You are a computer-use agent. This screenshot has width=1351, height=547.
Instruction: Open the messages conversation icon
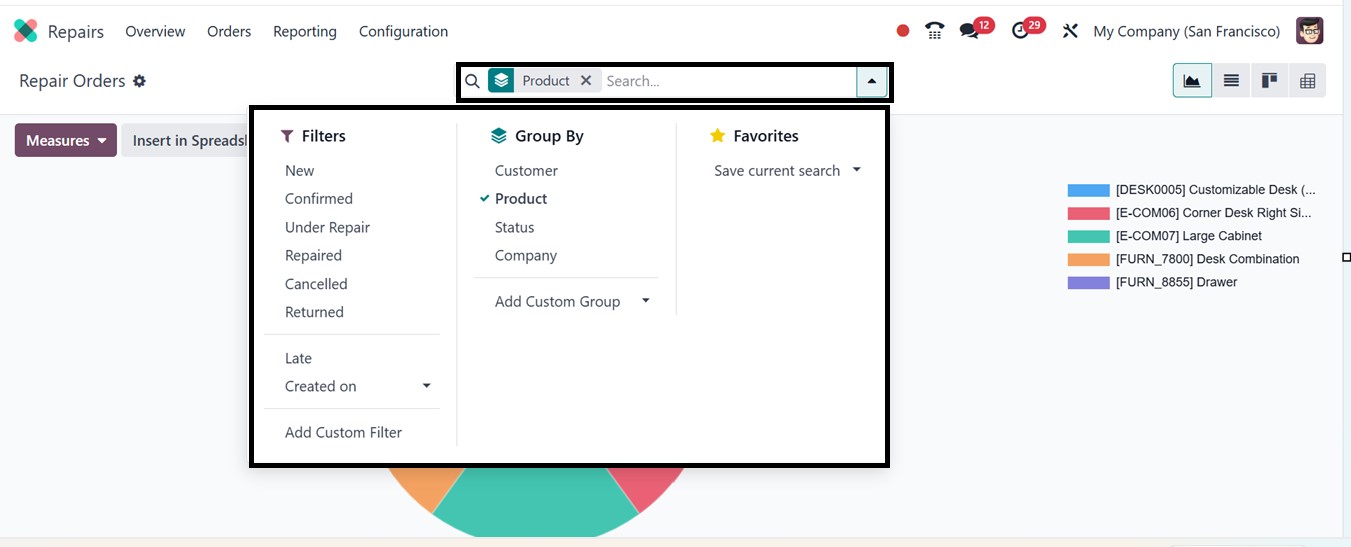969,31
